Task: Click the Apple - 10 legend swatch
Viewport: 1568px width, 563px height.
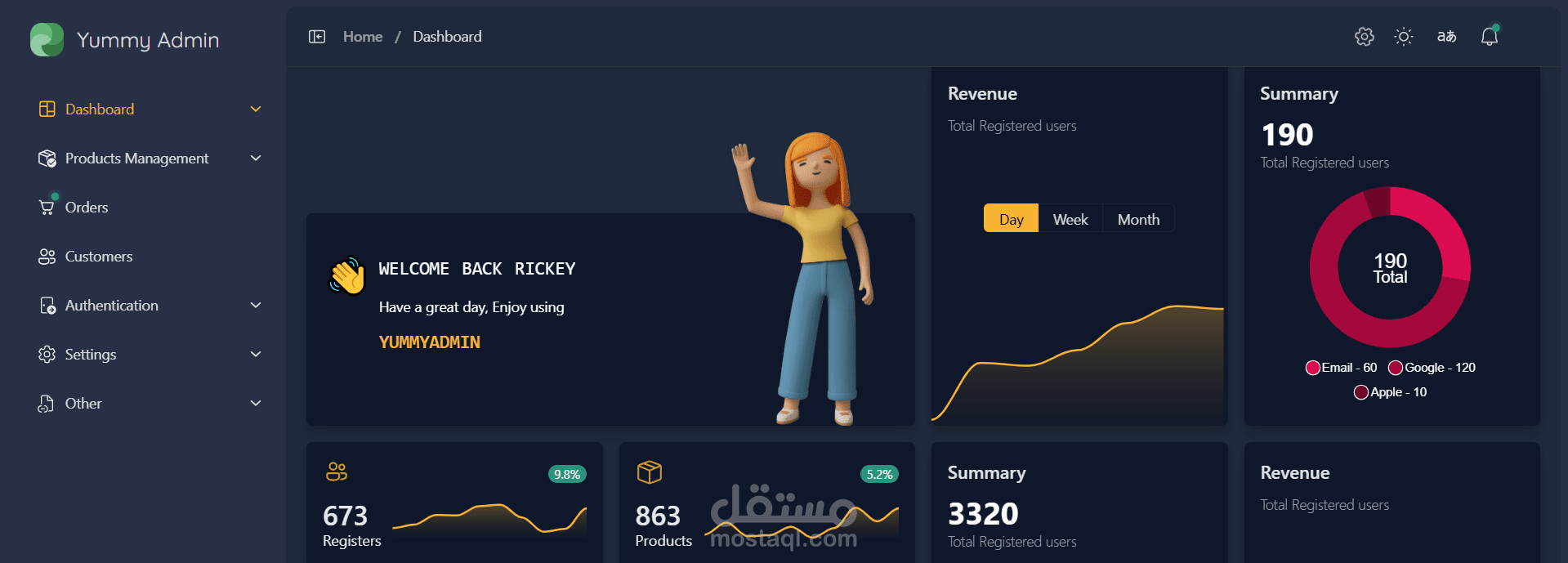Action: click(1361, 392)
